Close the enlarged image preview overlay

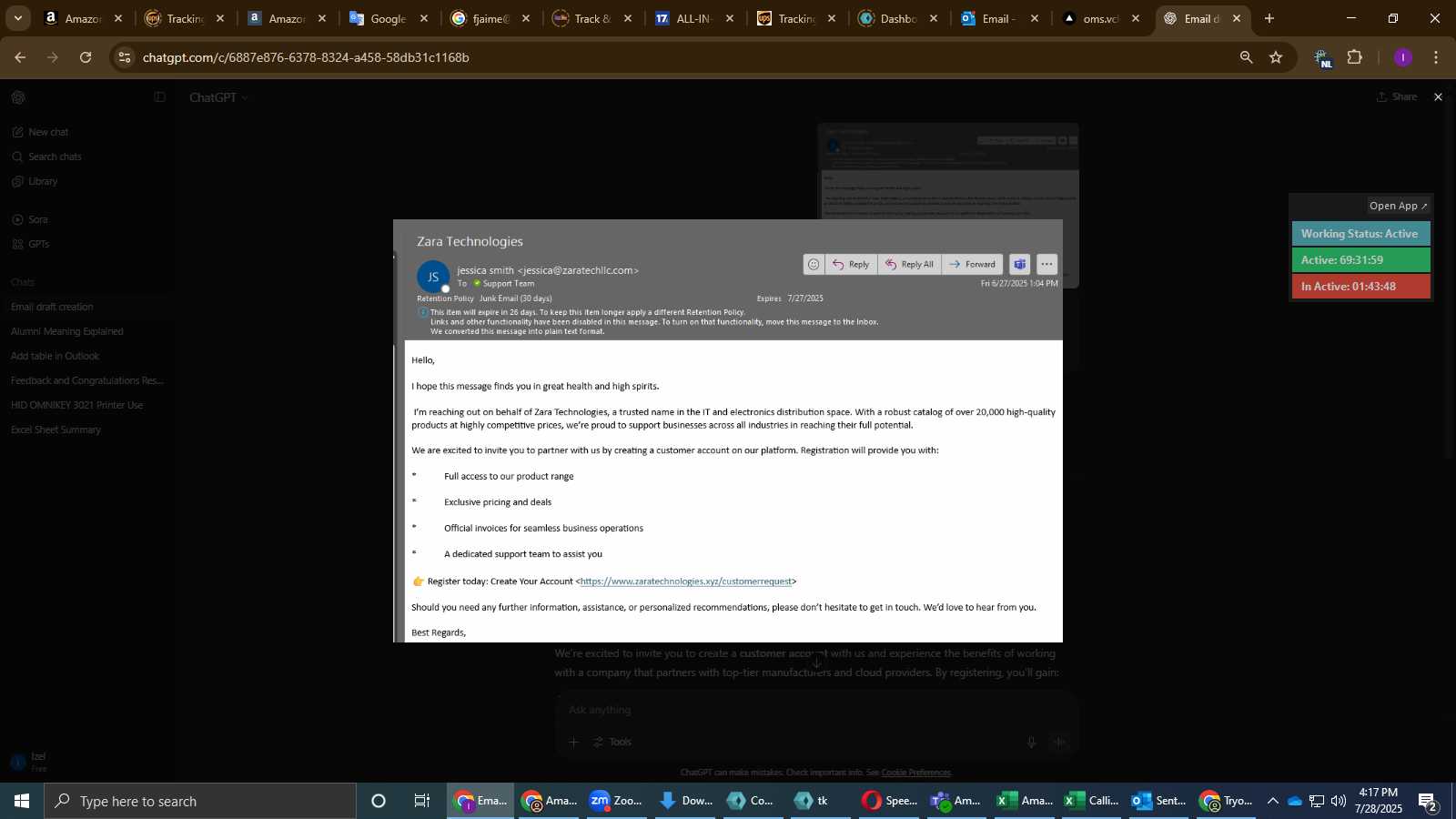1438,97
